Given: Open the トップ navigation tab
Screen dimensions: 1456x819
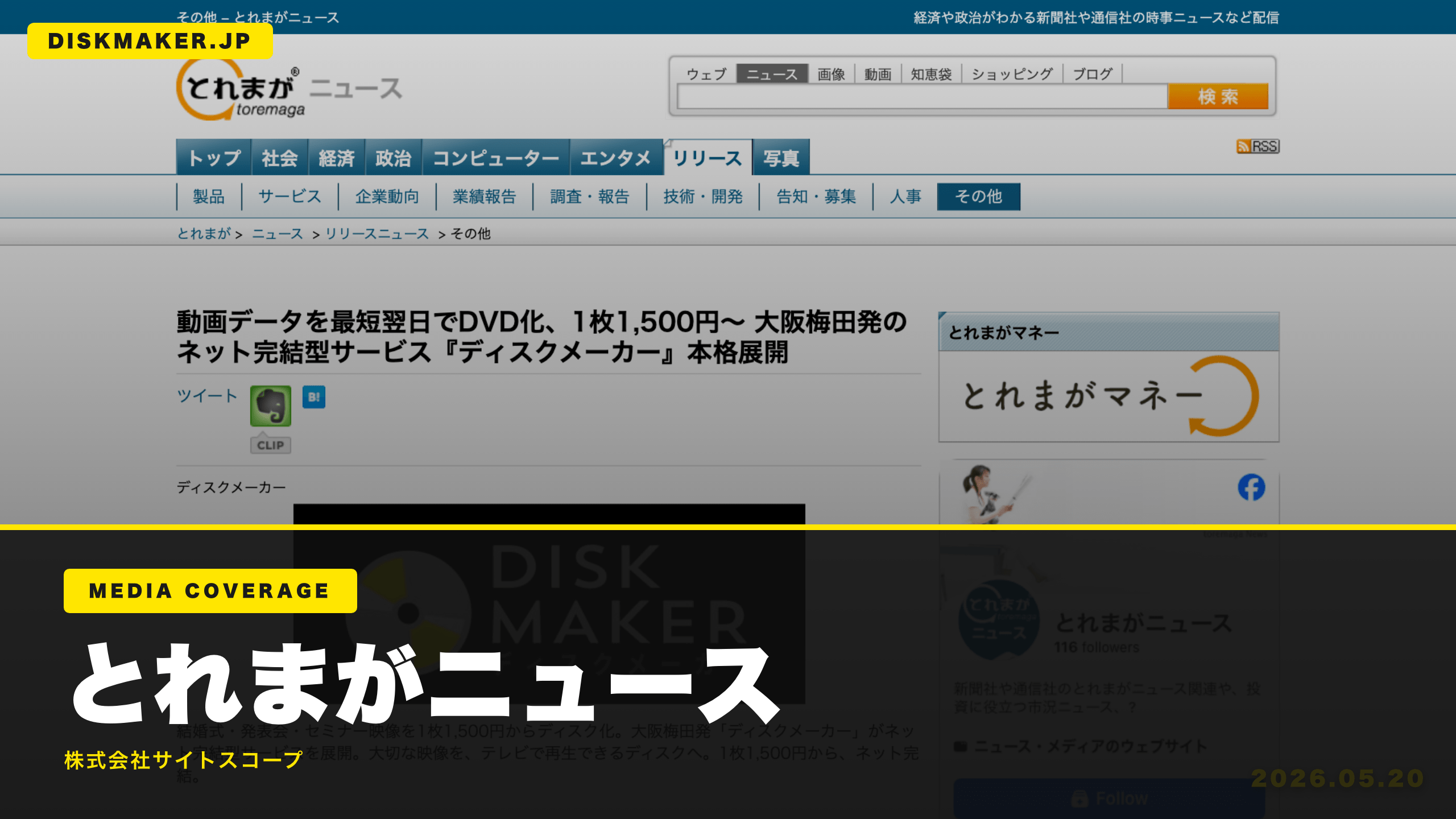Looking at the screenshot, I should 214,158.
